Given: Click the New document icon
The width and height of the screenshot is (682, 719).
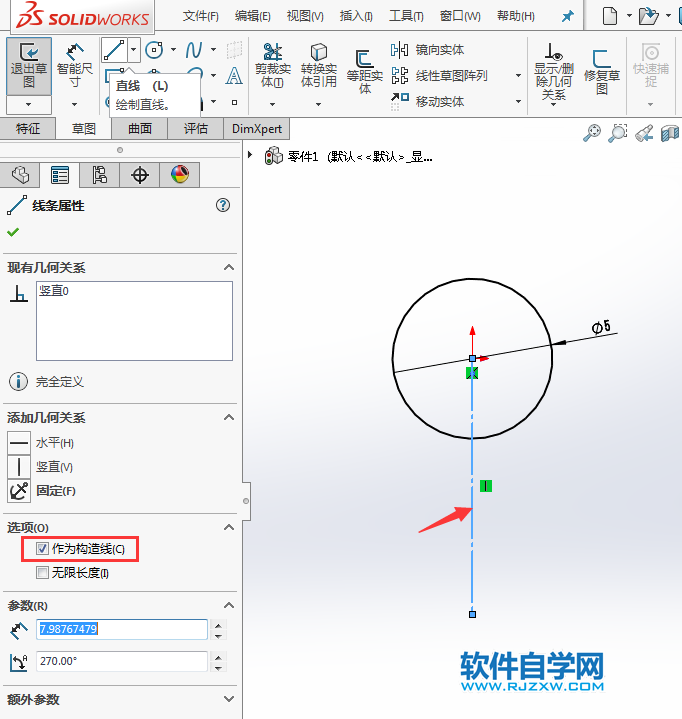Looking at the screenshot, I should pyautogui.click(x=610, y=16).
